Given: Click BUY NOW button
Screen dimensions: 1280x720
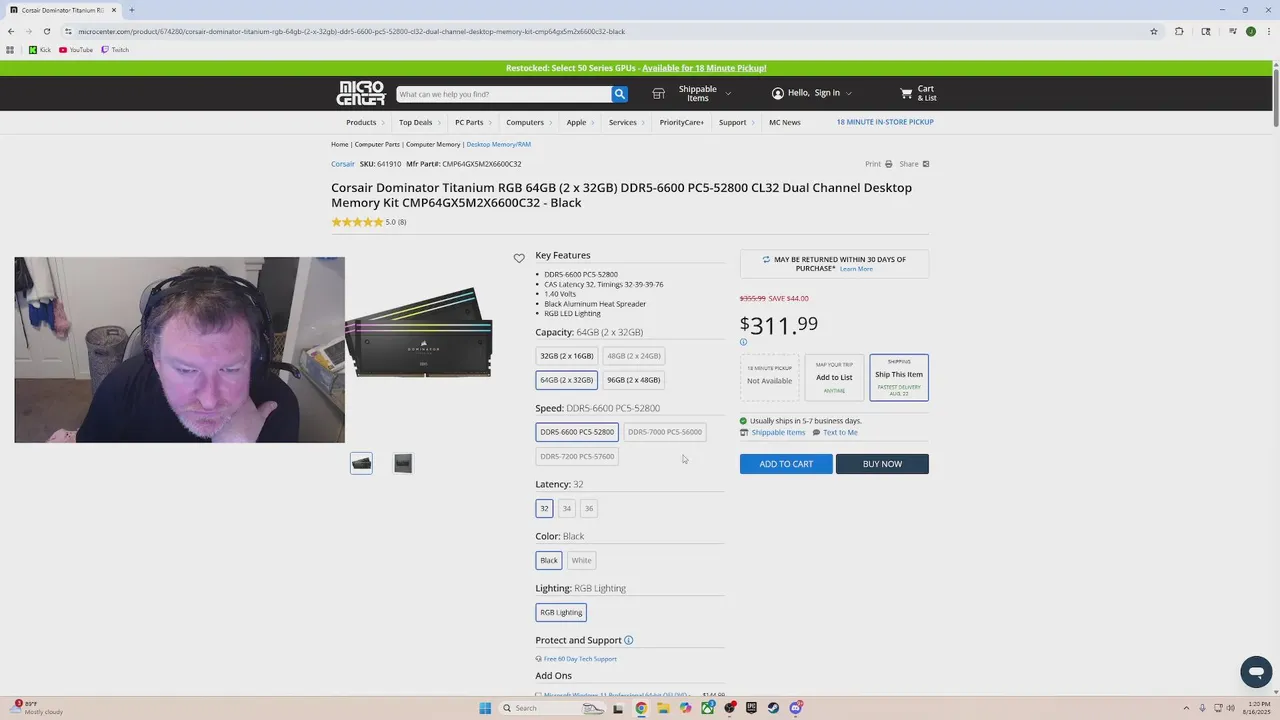Looking at the screenshot, I should tap(882, 464).
